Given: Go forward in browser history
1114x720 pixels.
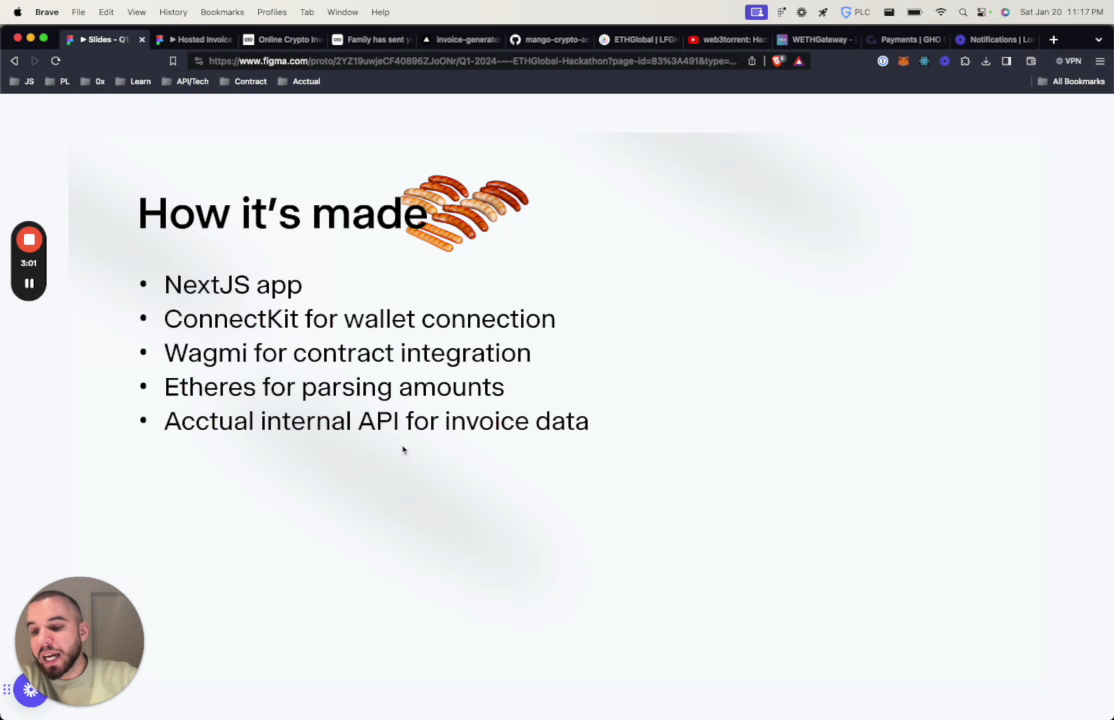Looking at the screenshot, I should 35,61.
